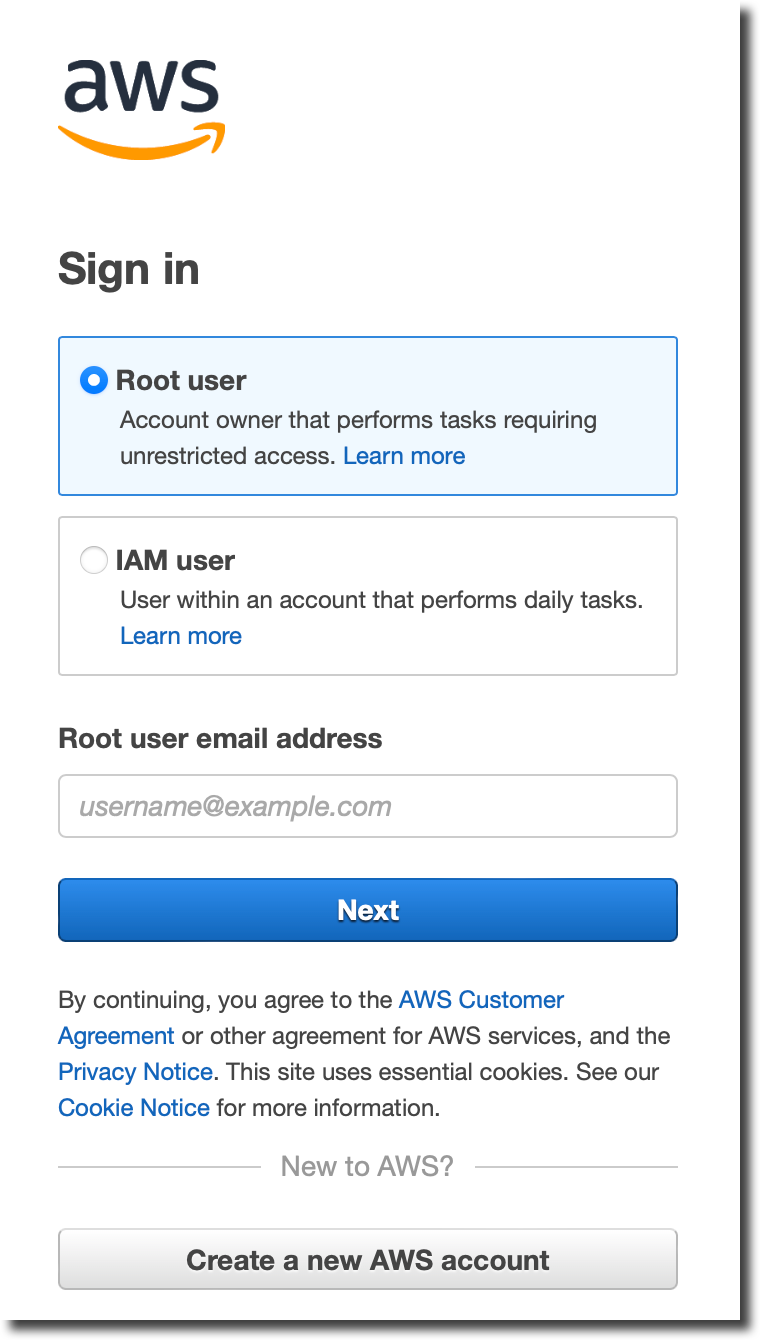Open the Cookie Notice link
This screenshot has height=1340, width=760.
click(x=134, y=1108)
